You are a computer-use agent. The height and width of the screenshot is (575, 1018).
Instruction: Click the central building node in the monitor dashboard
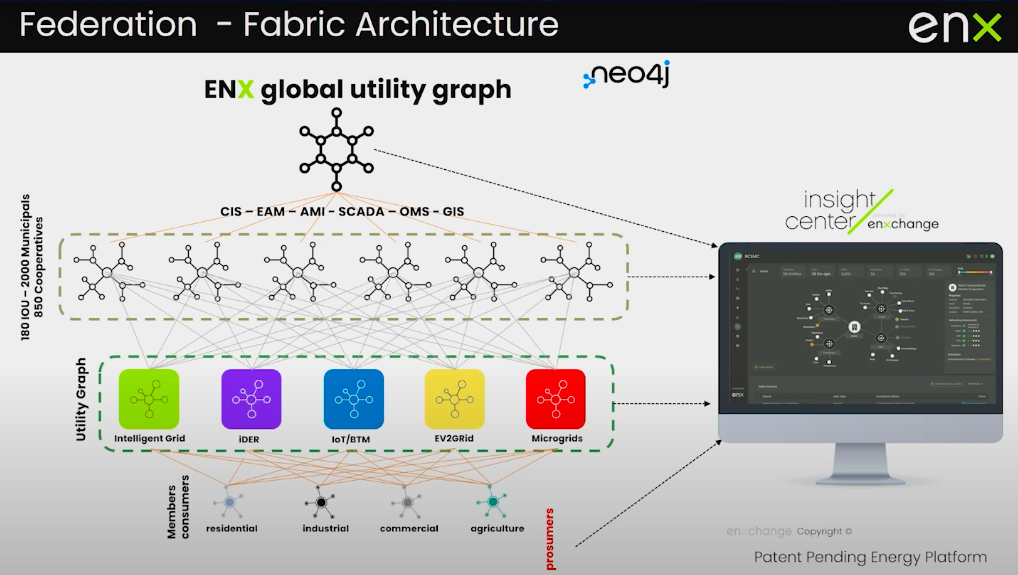[854, 327]
